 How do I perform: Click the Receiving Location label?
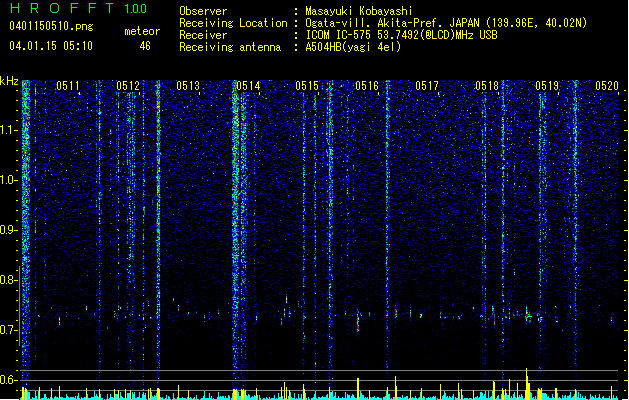[233, 23]
